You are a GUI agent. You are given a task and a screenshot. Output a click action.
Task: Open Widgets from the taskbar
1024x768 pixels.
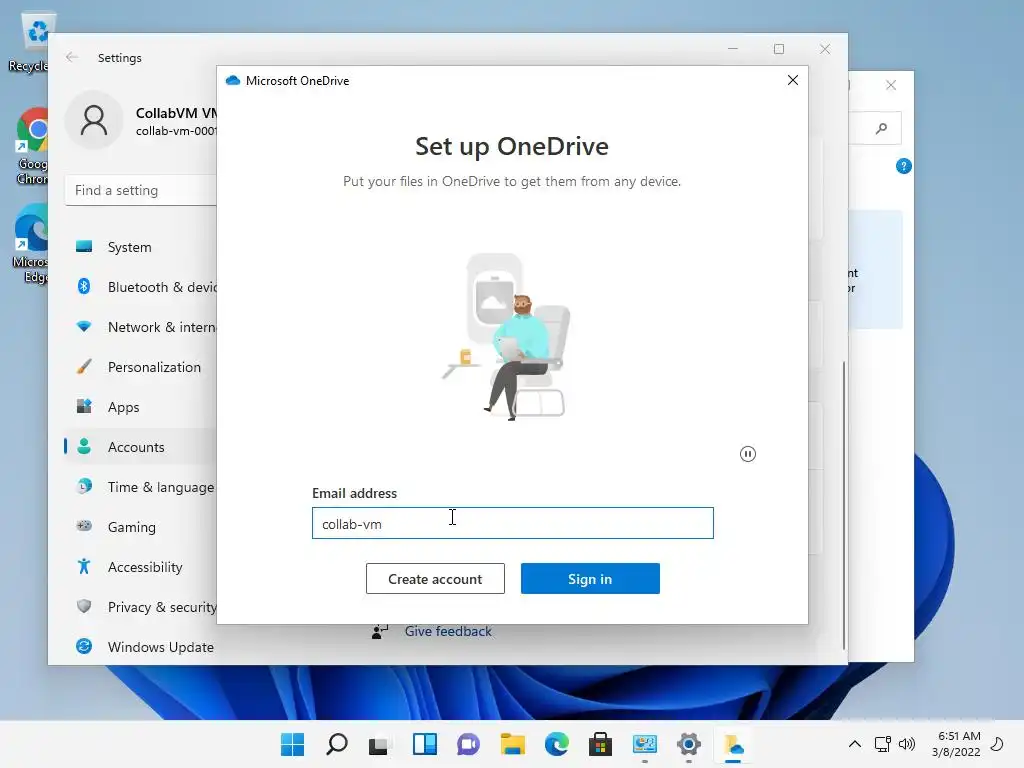tap(424, 744)
